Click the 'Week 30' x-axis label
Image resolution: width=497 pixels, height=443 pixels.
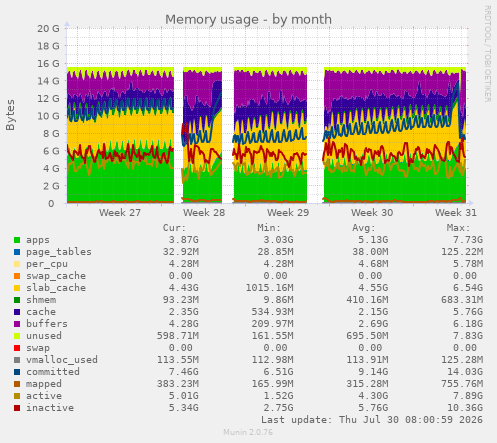click(x=372, y=213)
